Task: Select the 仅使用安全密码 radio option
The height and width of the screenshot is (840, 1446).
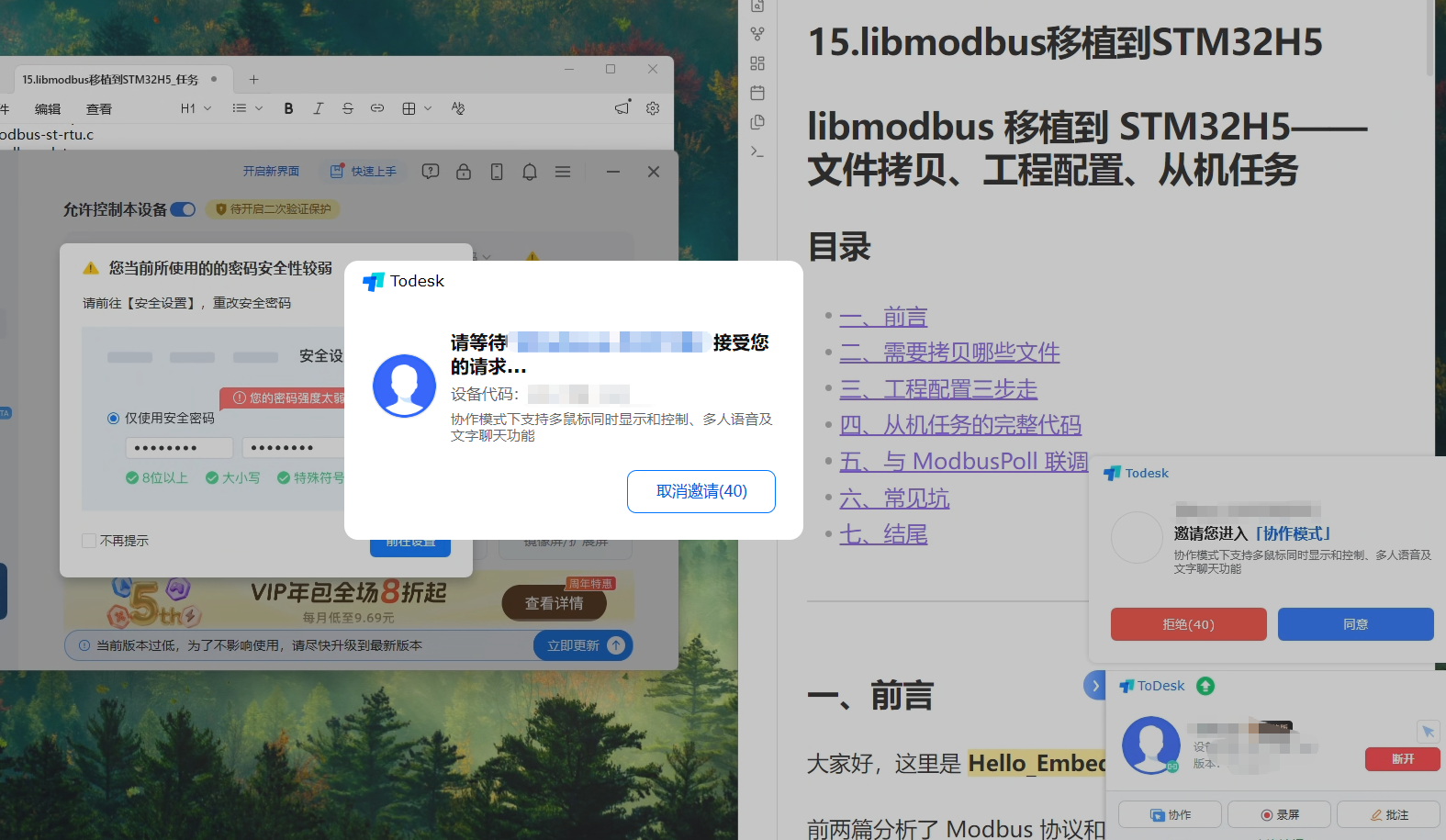Action: pyautogui.click(x=113, y=418)
